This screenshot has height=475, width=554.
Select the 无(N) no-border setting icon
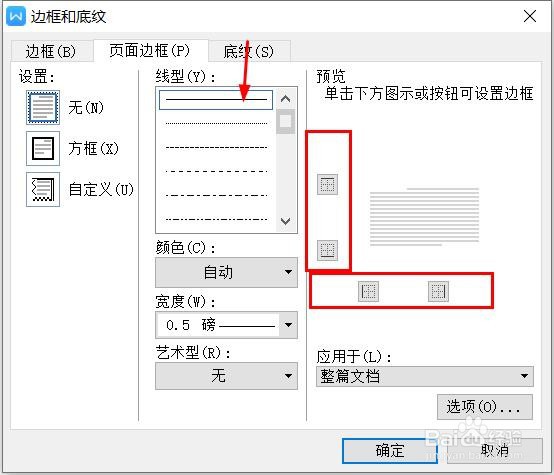(x=43, y=107)
